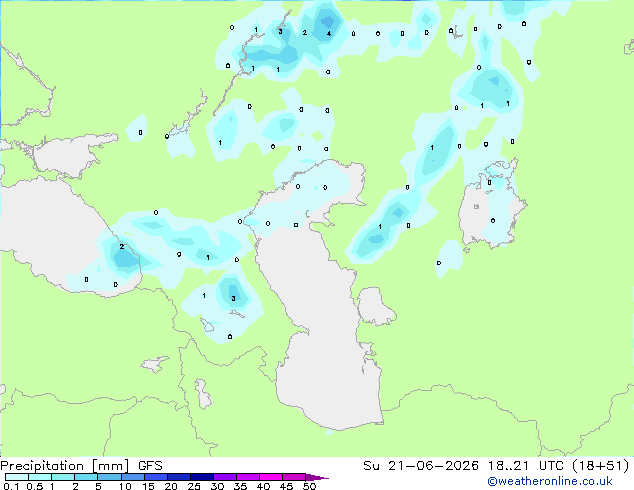This screenshot has height=490, width=634.
Task: Open the weatheronline.co.uk copyright link
Action: (550, 481)
